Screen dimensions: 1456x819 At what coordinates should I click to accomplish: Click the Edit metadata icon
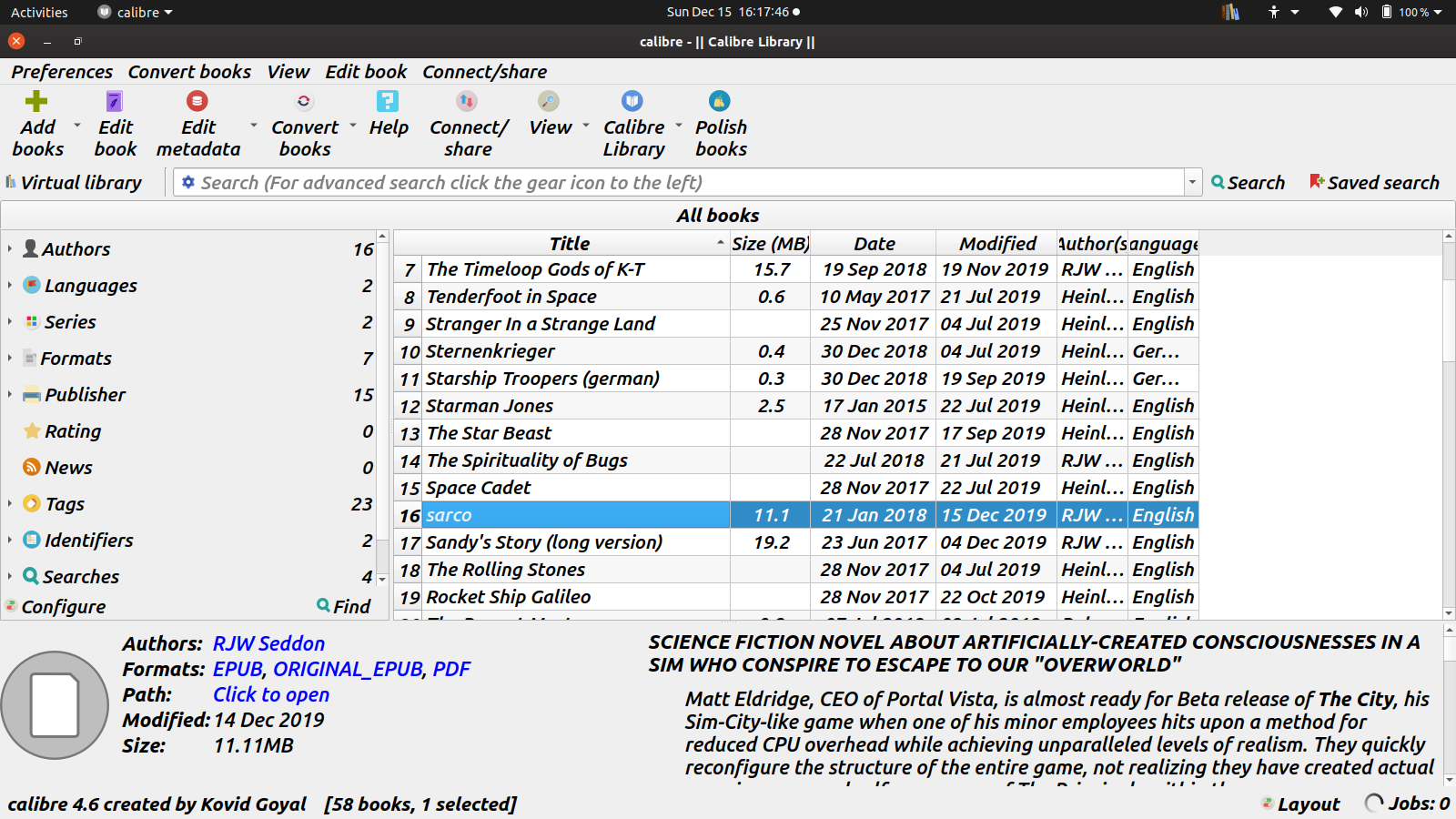point(197,101)
